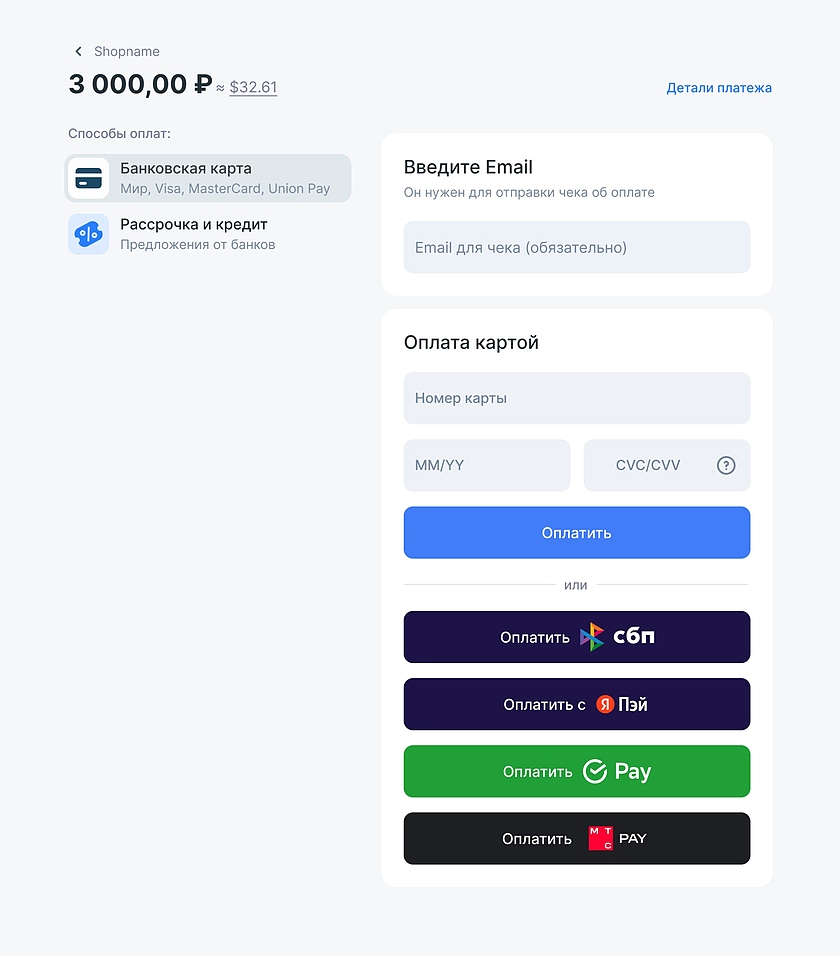
Task: Focus the Email для чека field
Action: pos(576,247)
